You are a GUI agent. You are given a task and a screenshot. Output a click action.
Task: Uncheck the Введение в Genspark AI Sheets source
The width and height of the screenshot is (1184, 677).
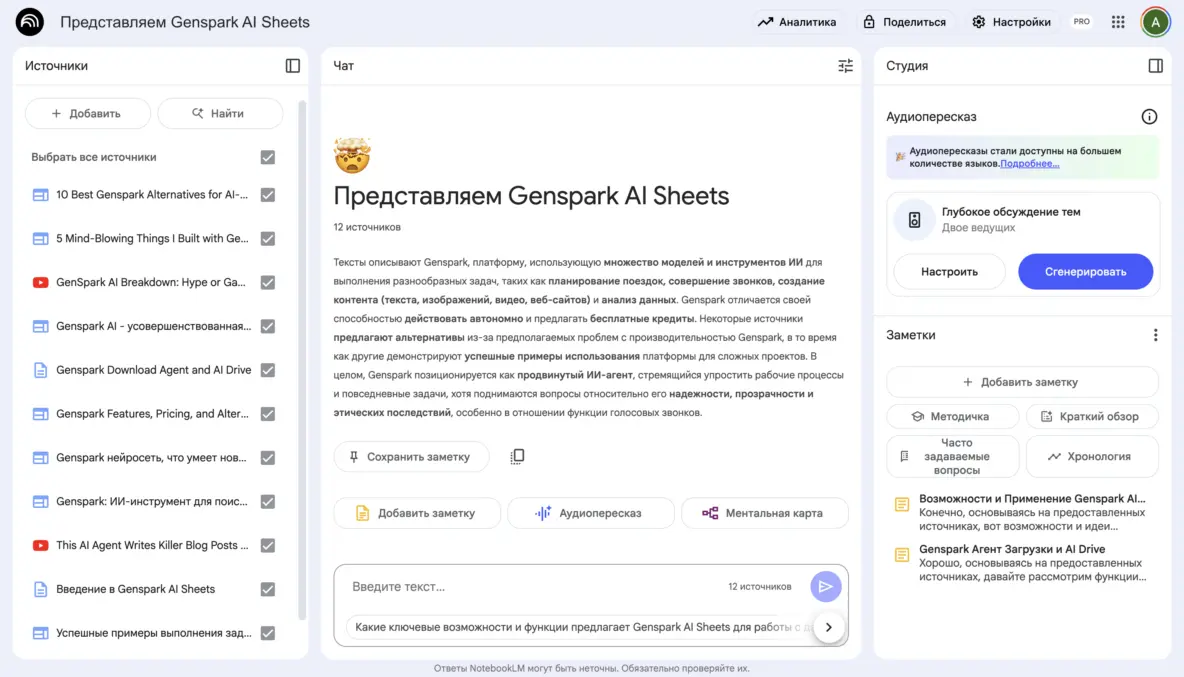268,589
